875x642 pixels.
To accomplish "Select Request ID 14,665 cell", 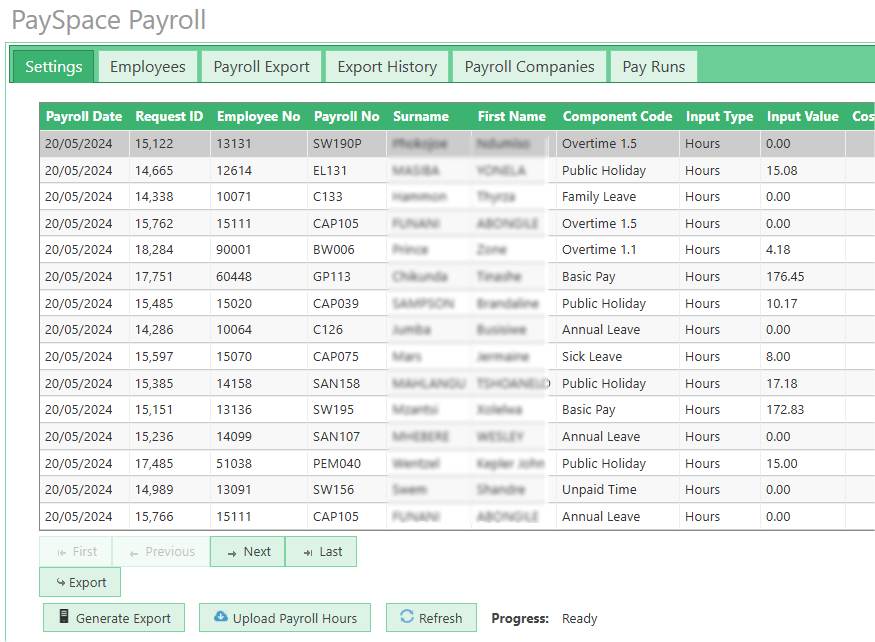I will (x=170, y=170).
